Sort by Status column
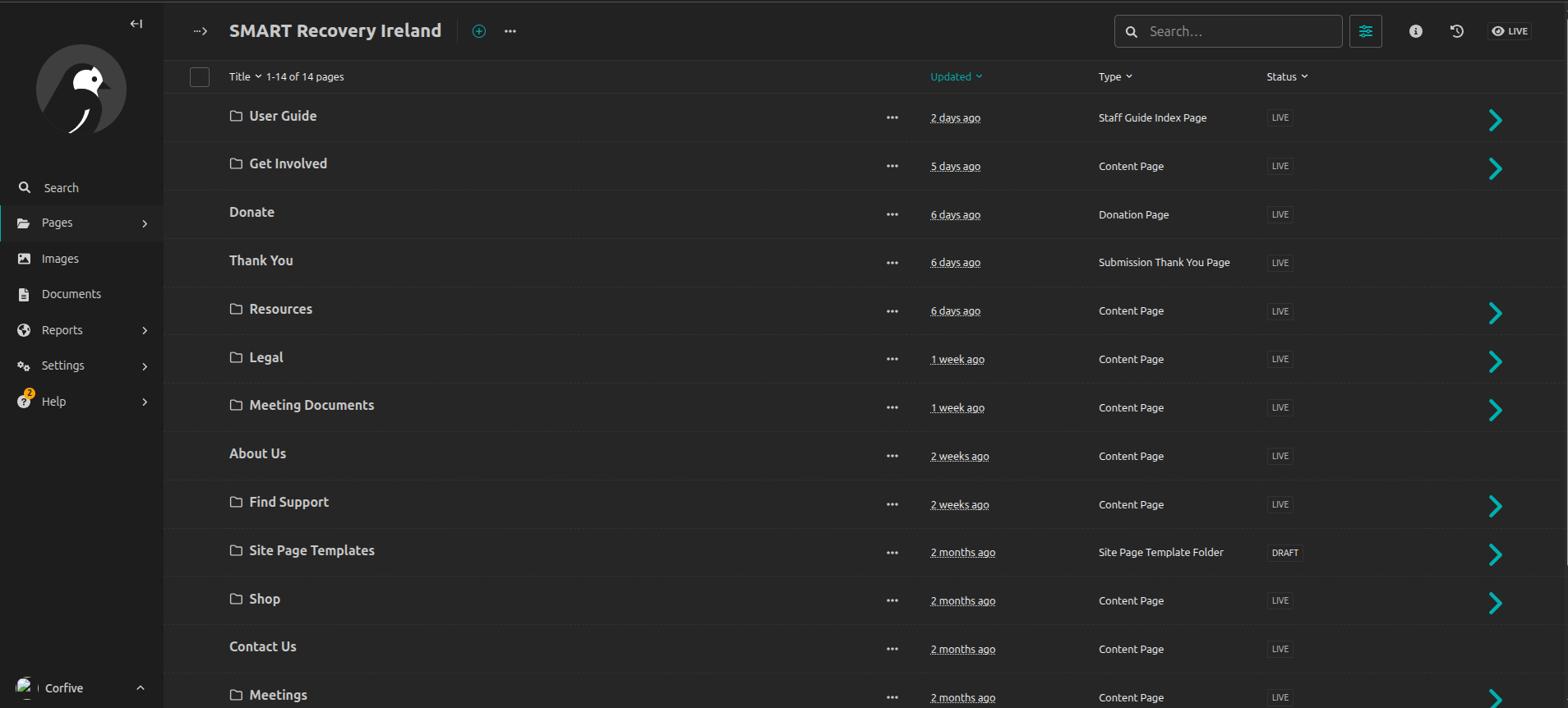This screenshot has height=708, width=1568. pos(1287,76)
